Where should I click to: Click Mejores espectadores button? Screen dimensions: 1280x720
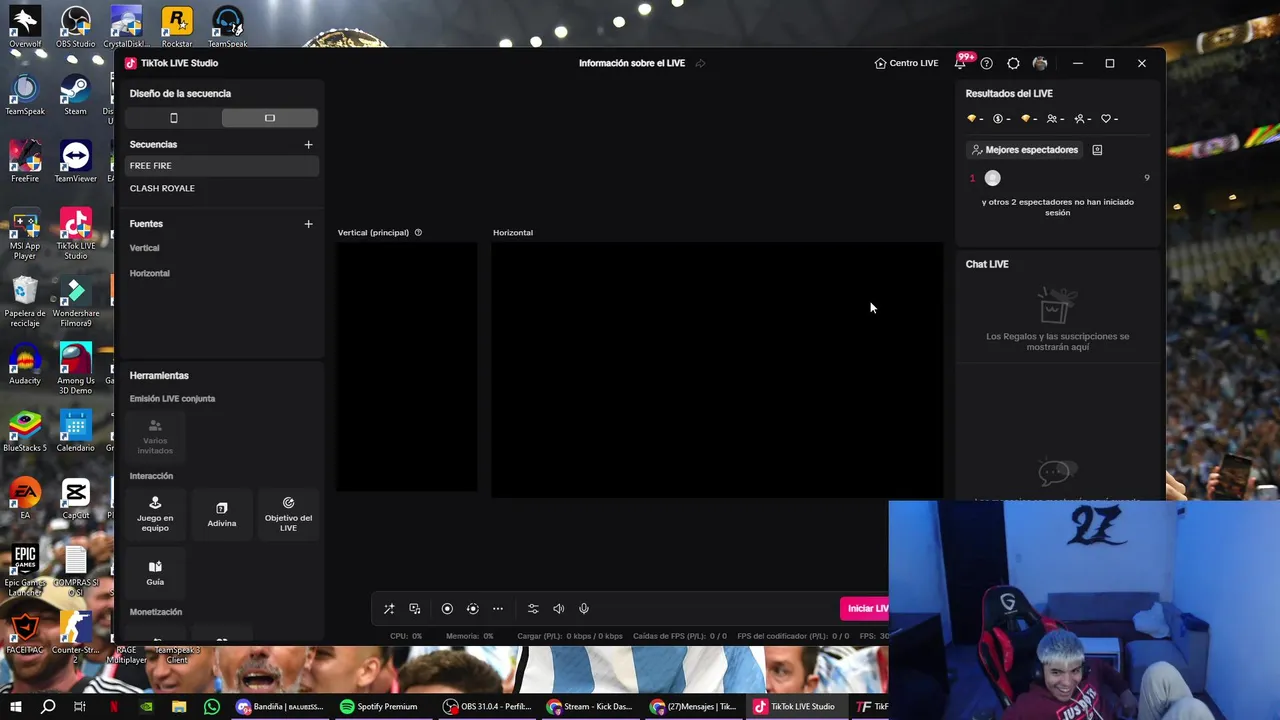[x=1025, y=150]
